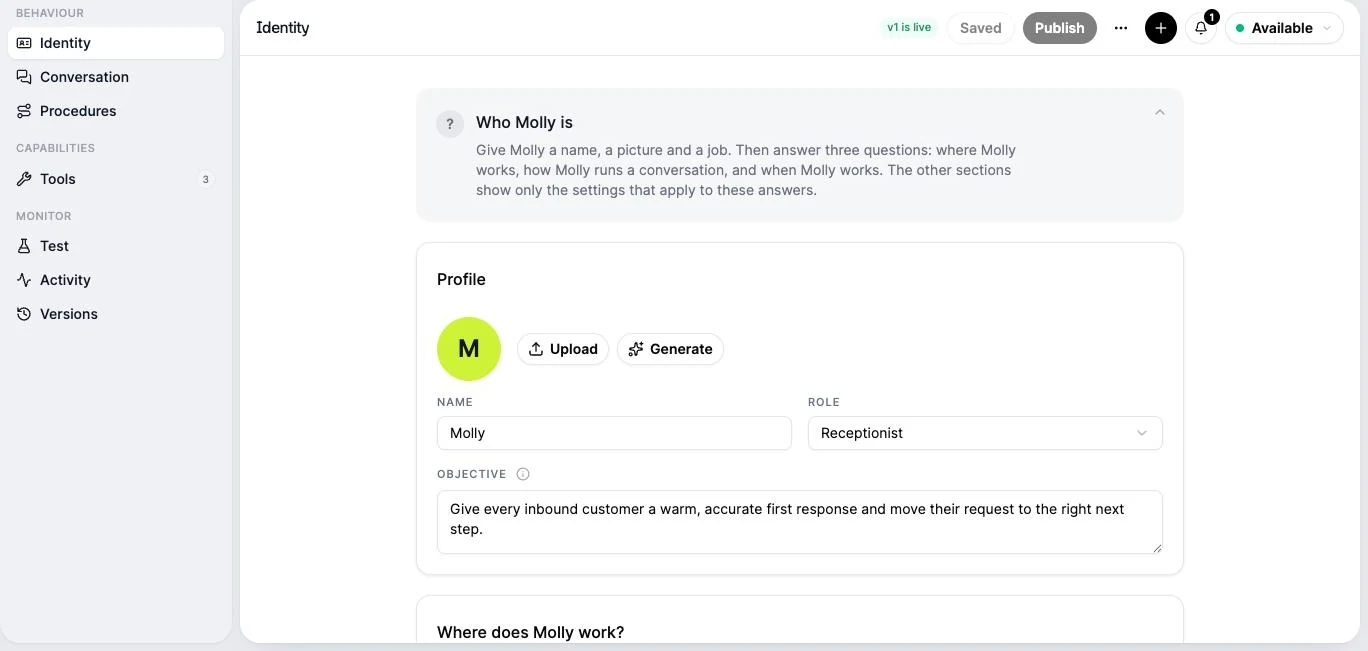Open the Identity section in sidebar
Screen dimensions: 1368x651
(x=116, y=43)
